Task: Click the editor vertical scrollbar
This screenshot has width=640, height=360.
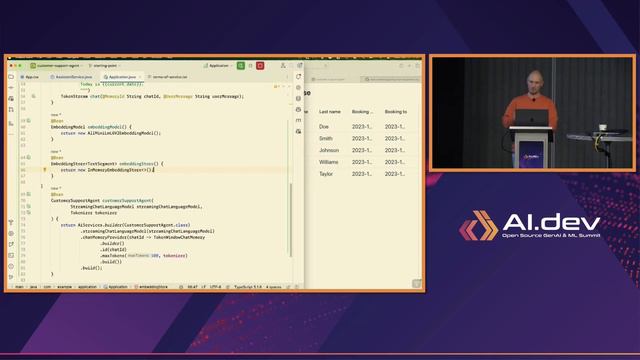Action: (291, 220)
